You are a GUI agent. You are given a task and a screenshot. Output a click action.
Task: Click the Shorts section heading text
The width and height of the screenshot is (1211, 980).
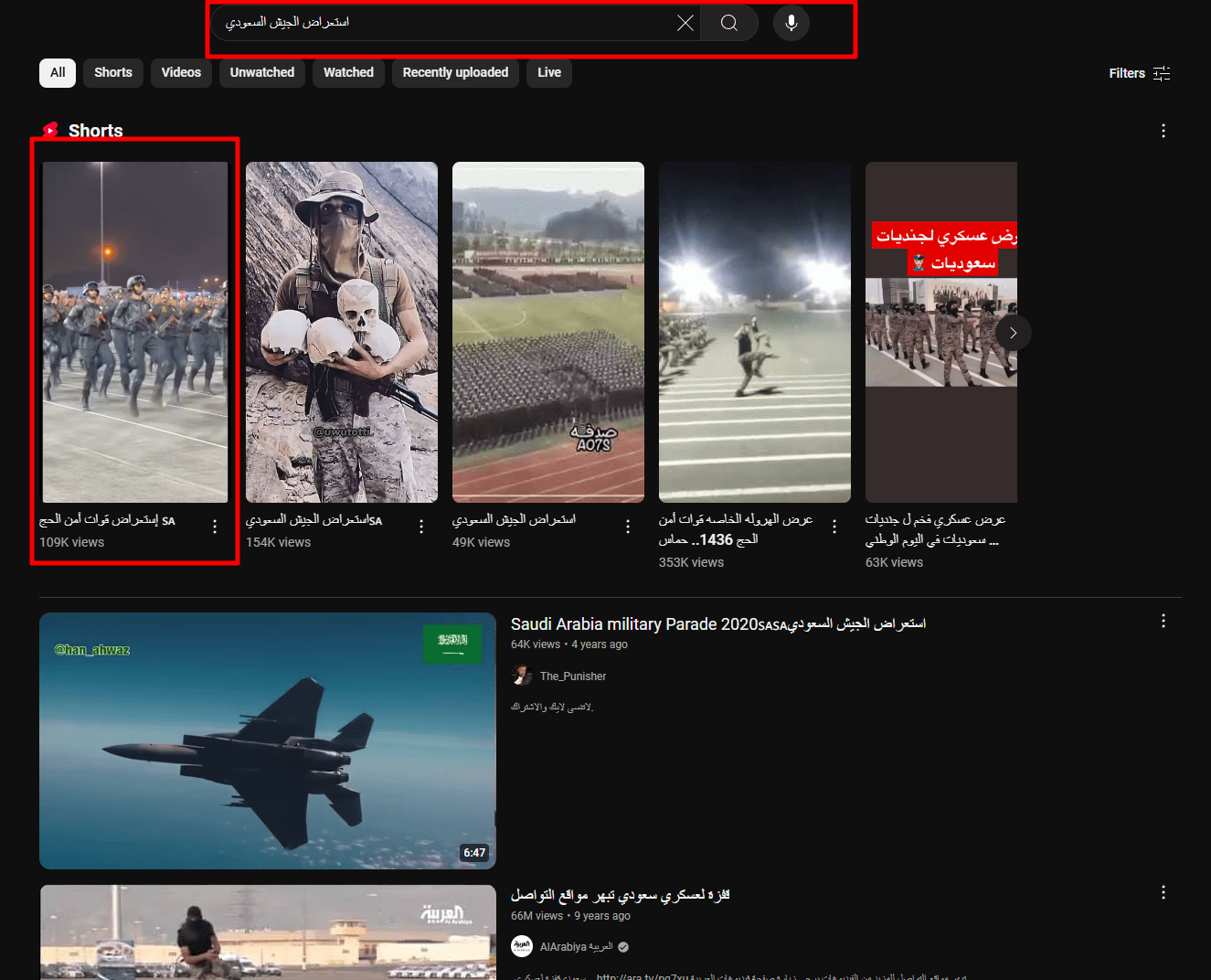(96, 131)
